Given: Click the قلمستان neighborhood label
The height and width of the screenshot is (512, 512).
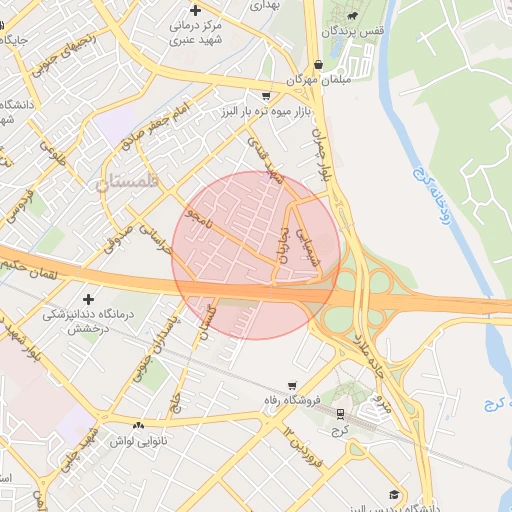Looking at the screenshot, I should [127, 183].
